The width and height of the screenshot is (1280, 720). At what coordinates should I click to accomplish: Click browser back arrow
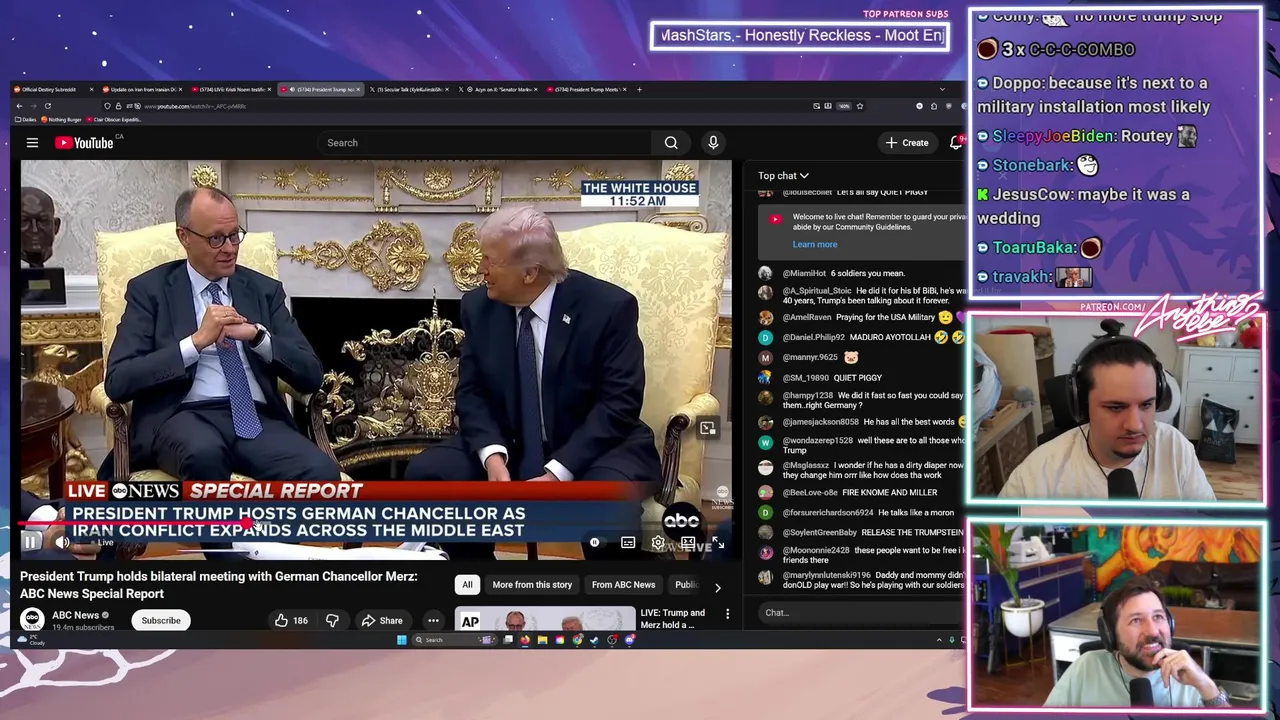click(19, 106)
